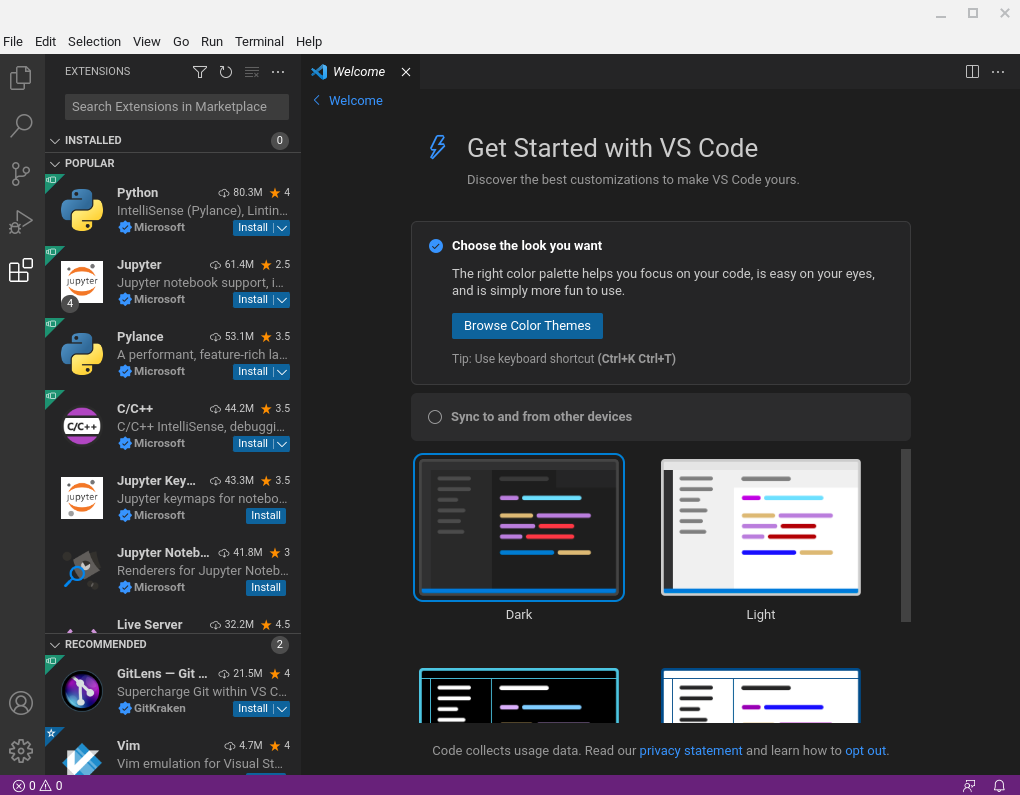Collapse the RECOMMENDED section
This screenshot has height=795, width=1020.
click(55, 645)
